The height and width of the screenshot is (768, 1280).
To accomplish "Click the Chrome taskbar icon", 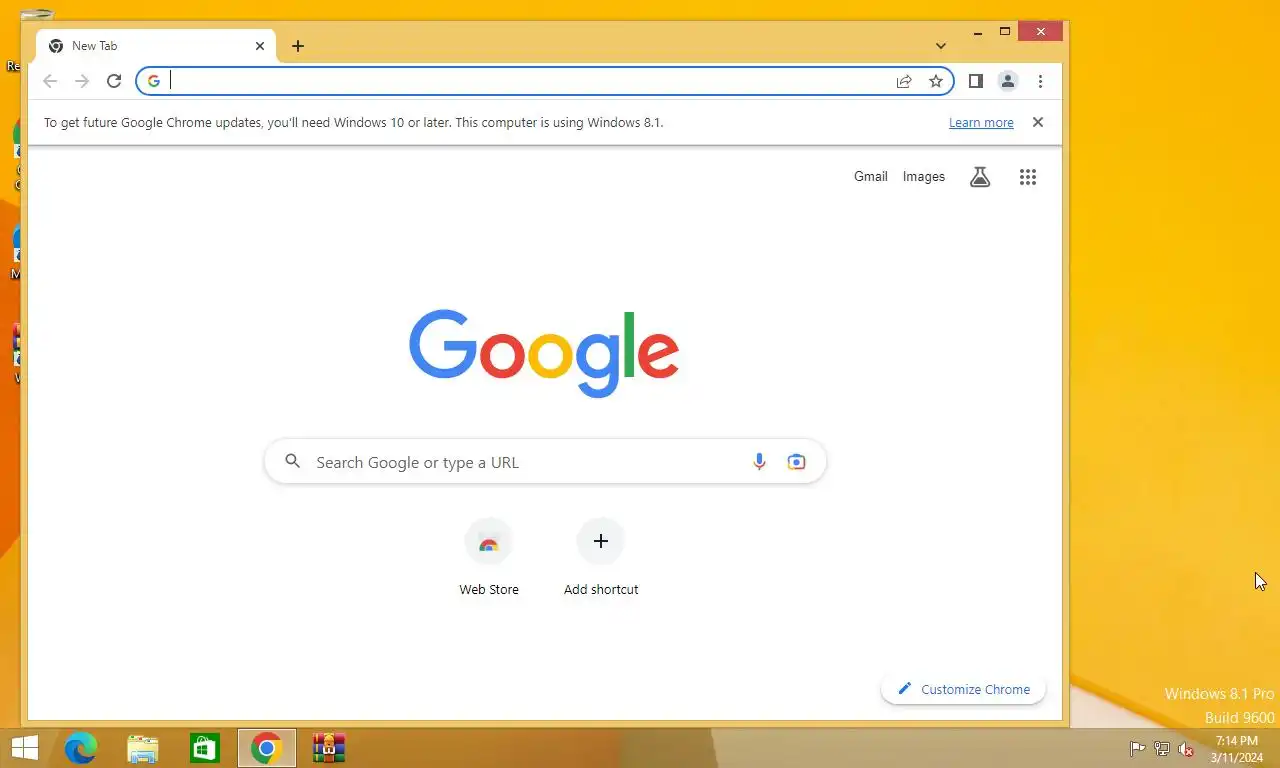I will (267, 748).
